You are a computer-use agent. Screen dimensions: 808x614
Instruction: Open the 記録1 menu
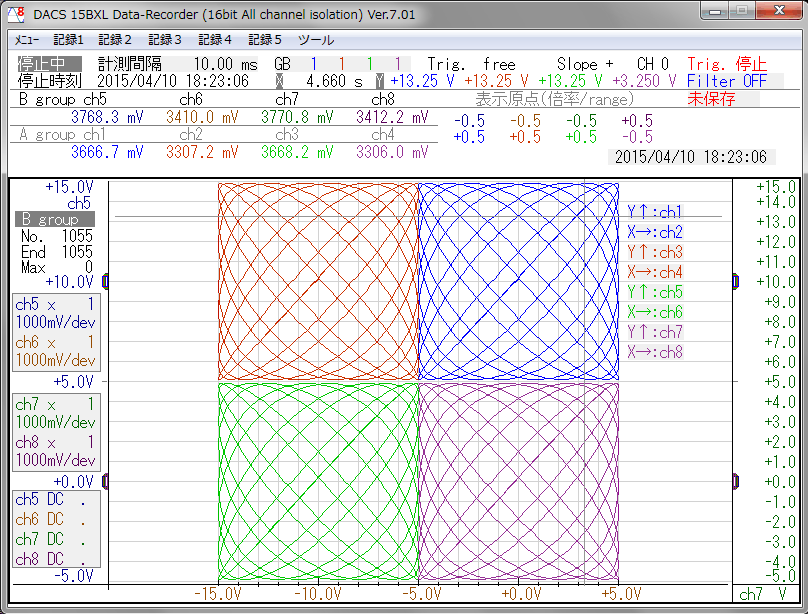tap(69, 40)
